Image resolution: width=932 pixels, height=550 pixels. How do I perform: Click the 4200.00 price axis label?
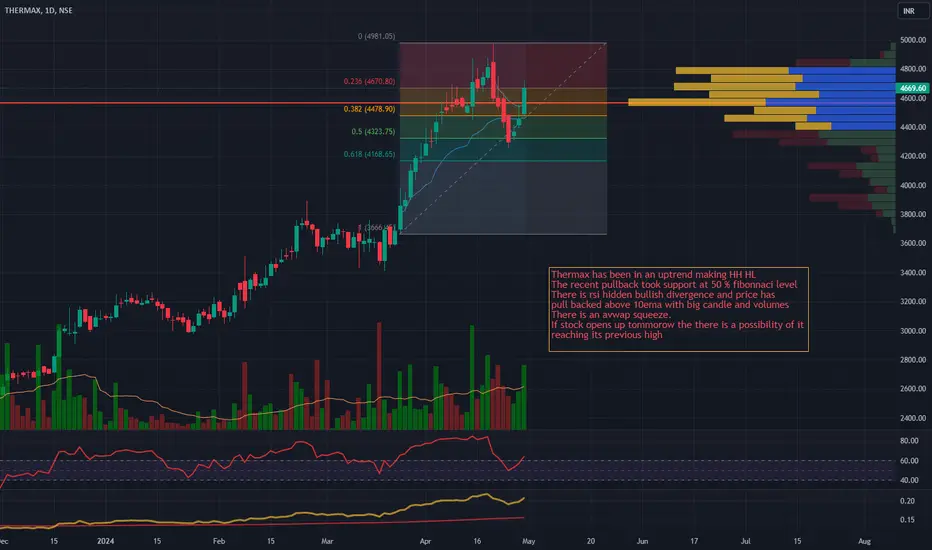click(913, 156)
